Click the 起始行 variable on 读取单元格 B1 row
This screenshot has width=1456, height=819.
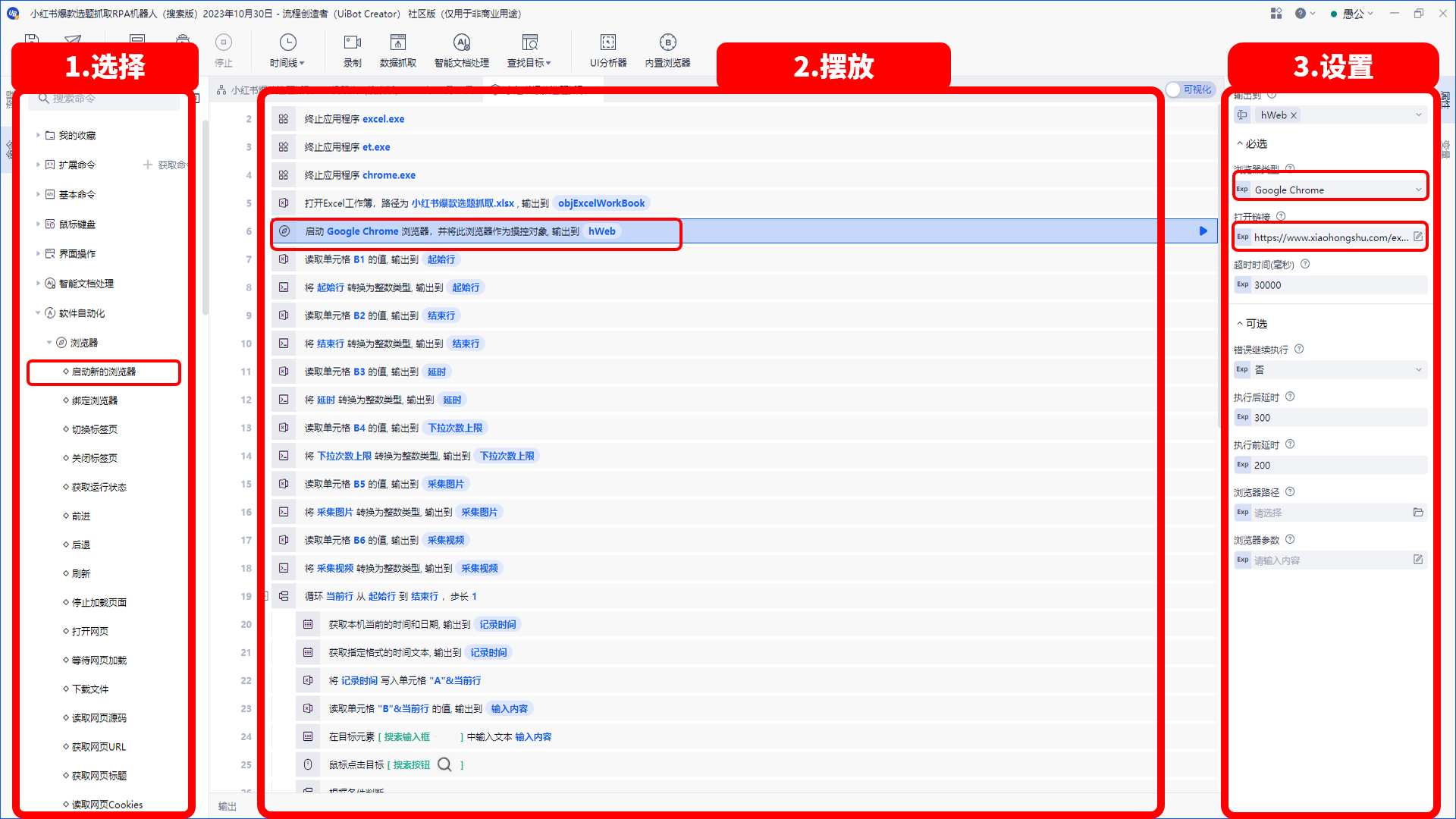click(x=441, y=259)
